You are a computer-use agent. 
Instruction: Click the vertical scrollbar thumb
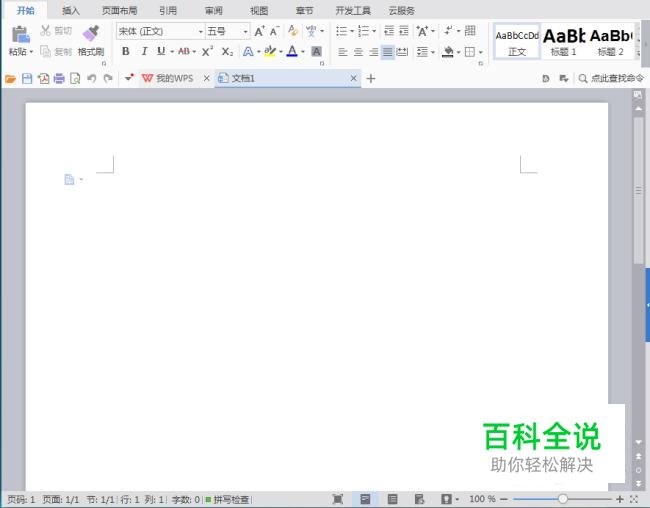[638, 190]
